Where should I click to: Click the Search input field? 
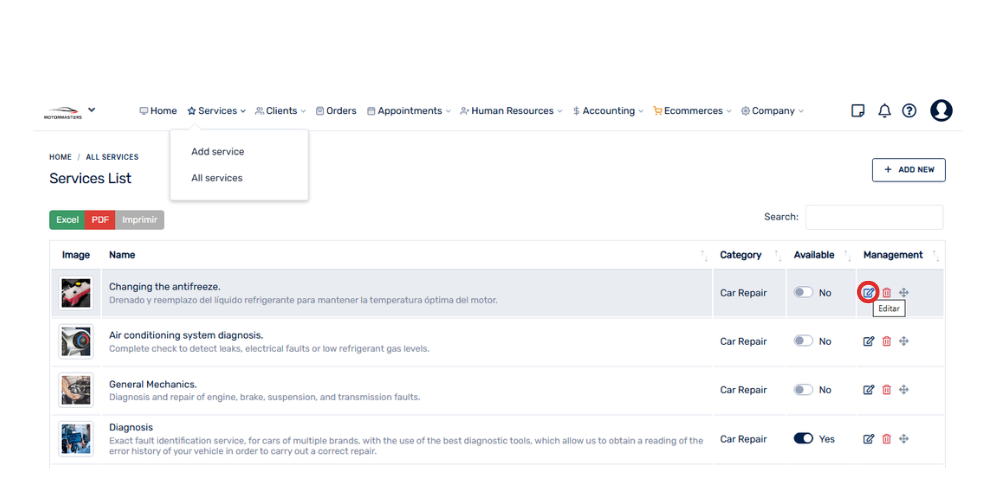click(x=873, y=217)
